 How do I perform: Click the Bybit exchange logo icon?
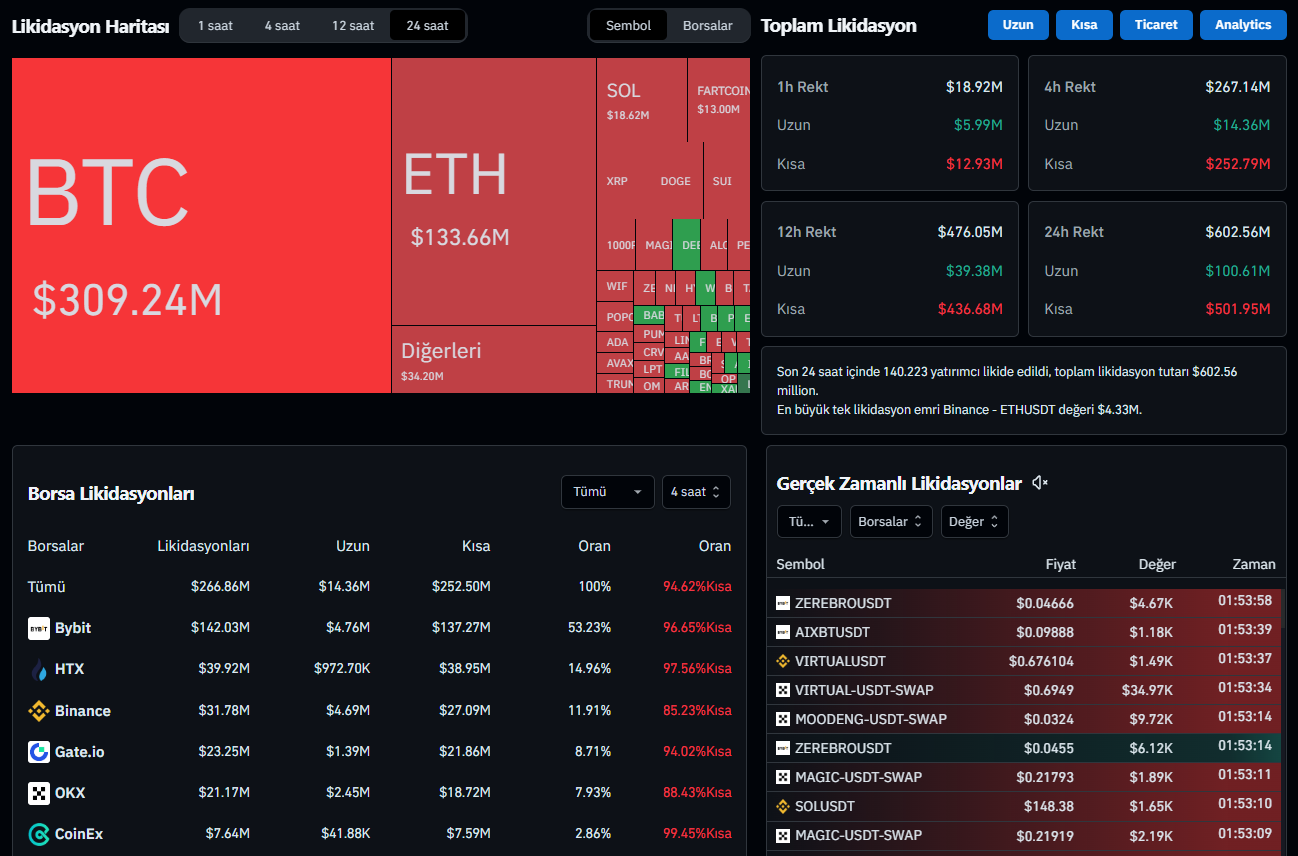pos(39,628)
